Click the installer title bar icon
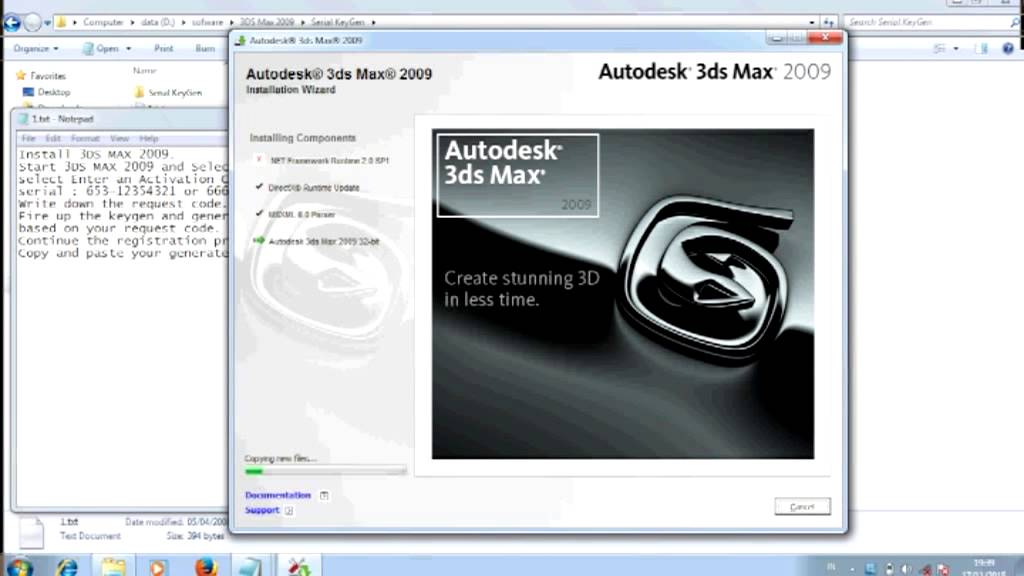This screenshot has height=576, width=1024. (x=240, y=40)
